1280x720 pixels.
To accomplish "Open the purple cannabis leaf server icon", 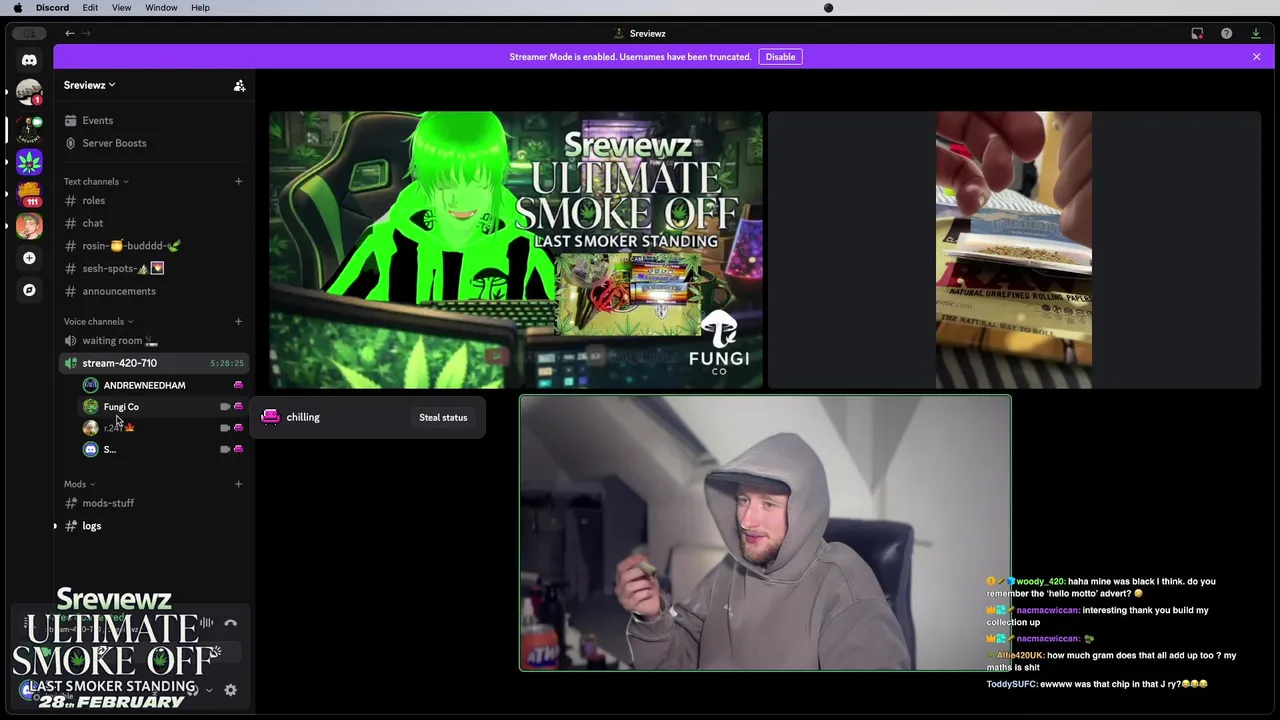I will (x=29, y=161).
